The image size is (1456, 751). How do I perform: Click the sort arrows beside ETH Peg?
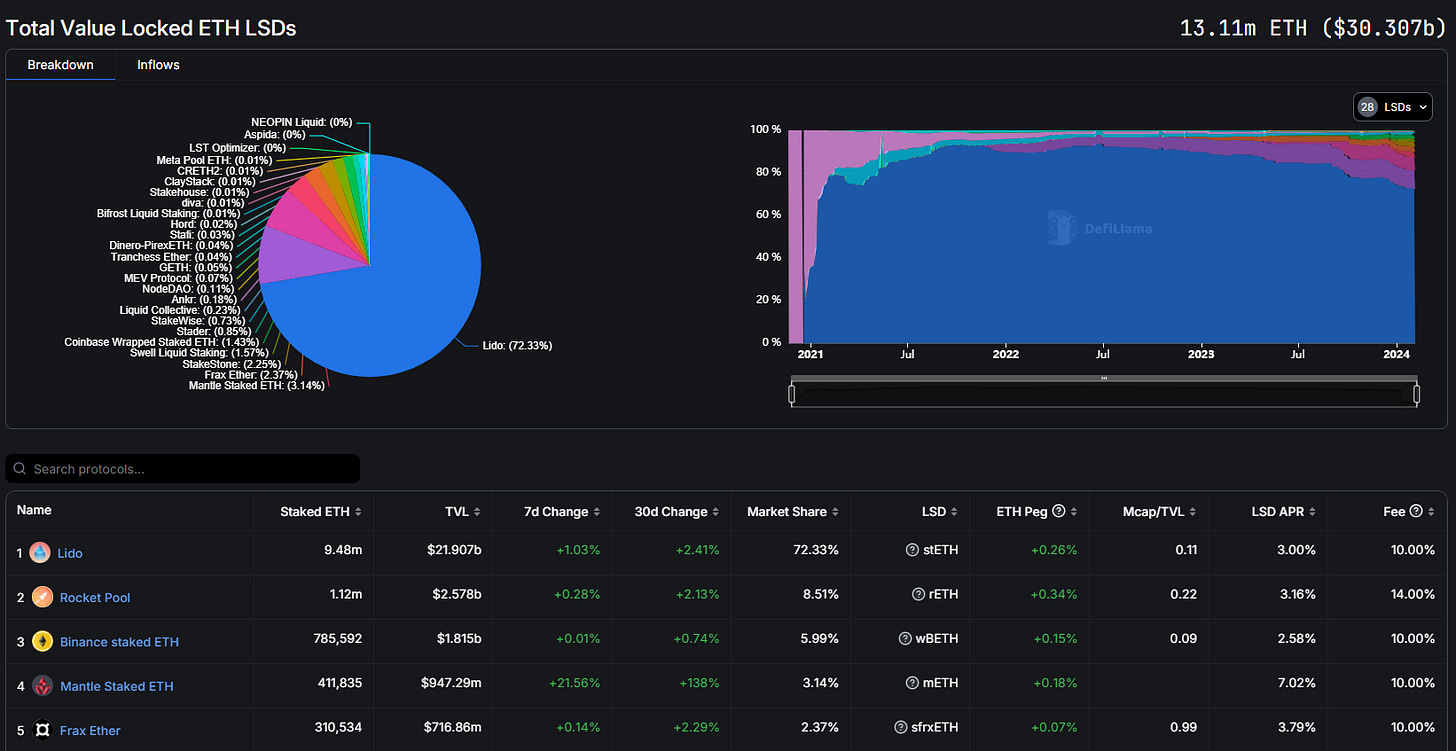click(1074, 512)
